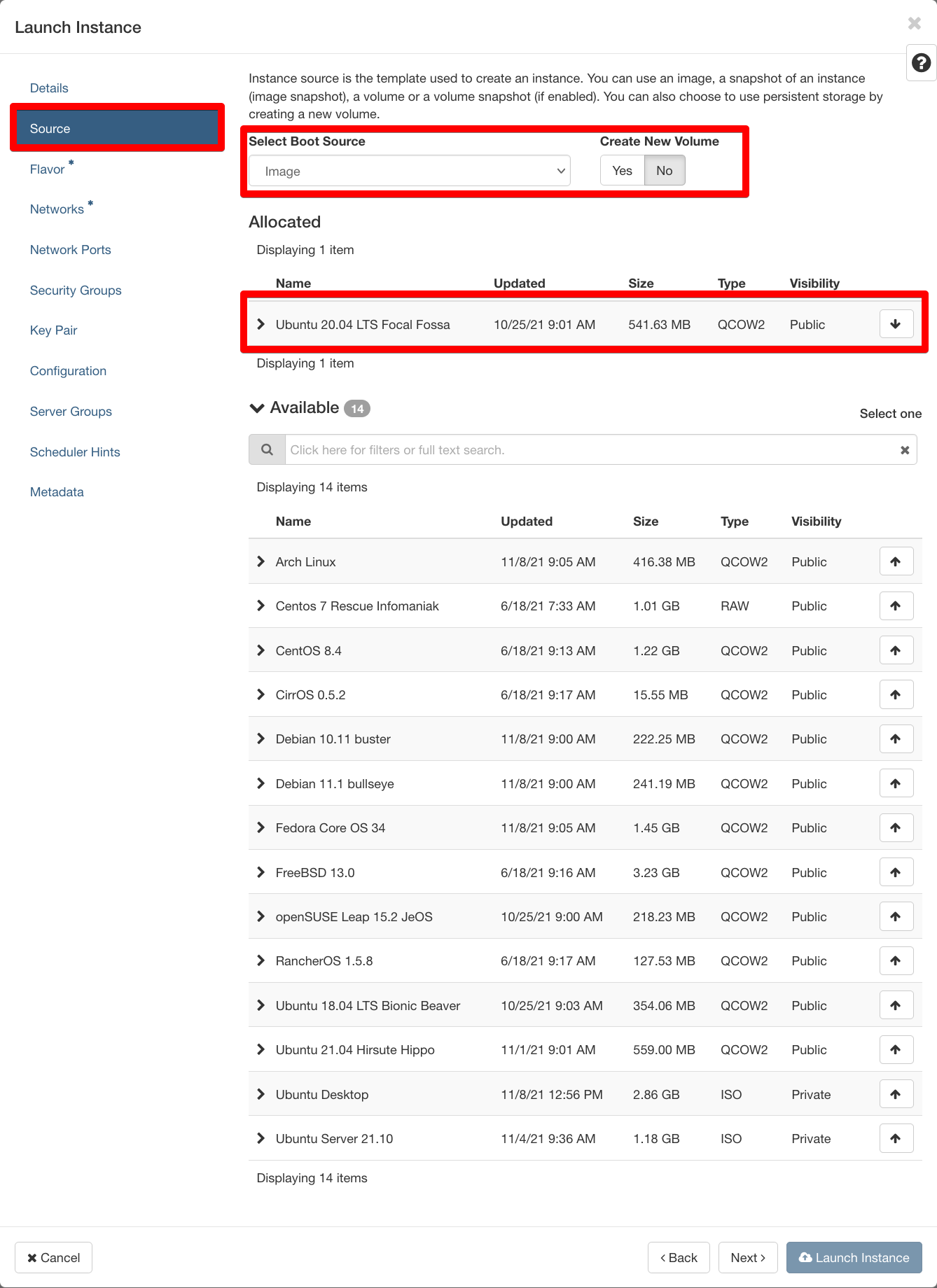Allocate Ubuntu 21.04 Hirsute Hippo arrow

[896, 1049]
